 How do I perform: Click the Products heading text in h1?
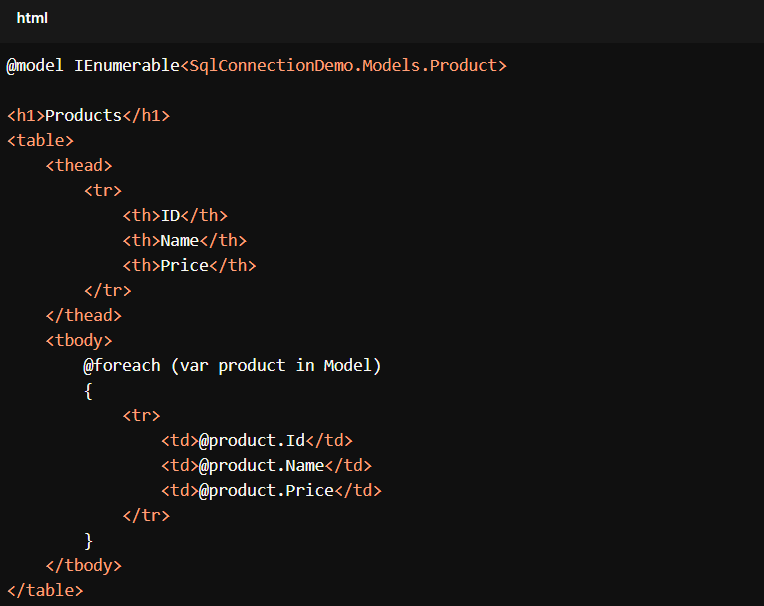point(84,116)
